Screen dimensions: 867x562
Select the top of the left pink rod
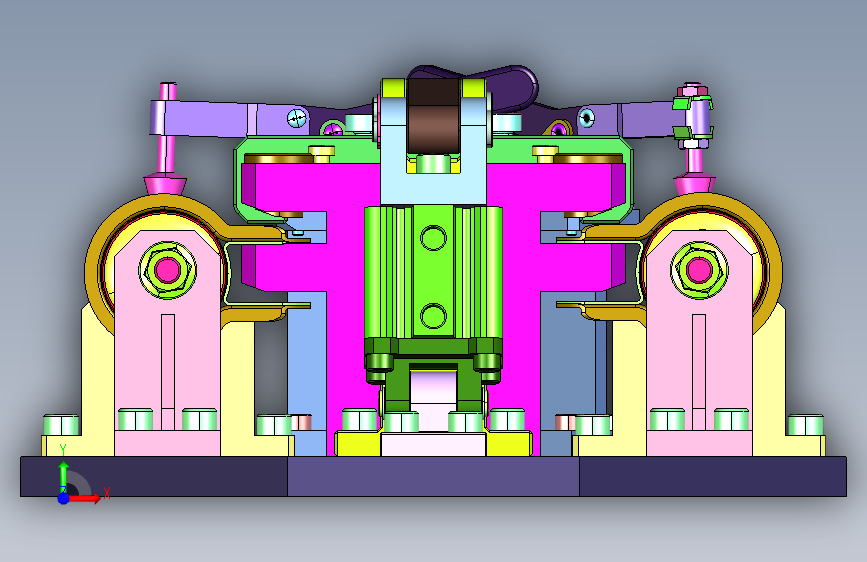tap(168, 91)
